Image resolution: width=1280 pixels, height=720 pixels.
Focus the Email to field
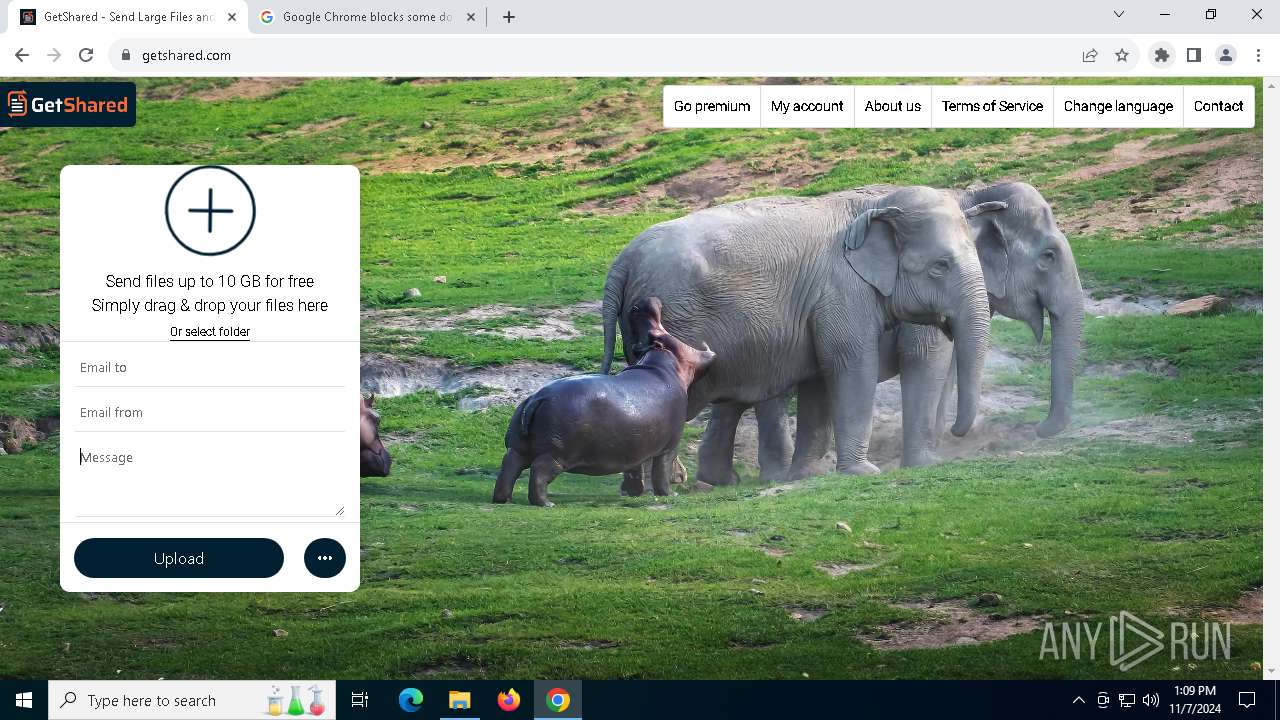click(210, 367)
